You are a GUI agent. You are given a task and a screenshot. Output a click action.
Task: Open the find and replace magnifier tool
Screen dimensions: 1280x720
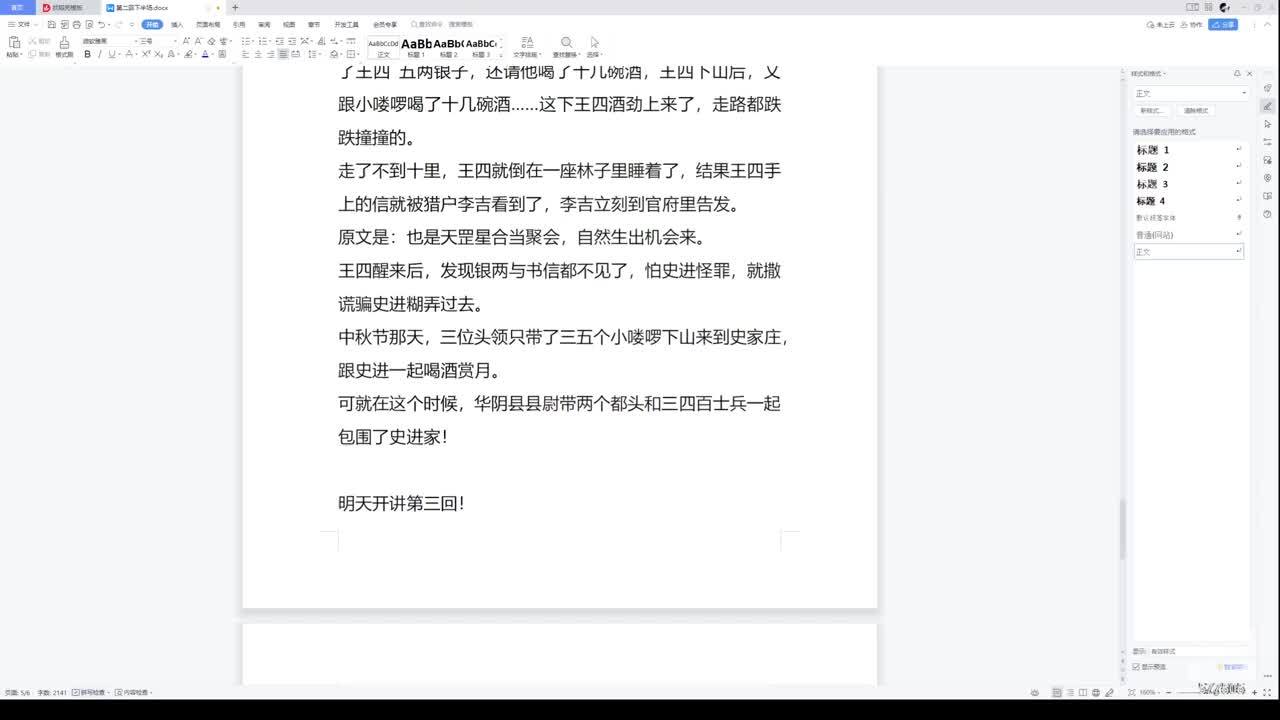point(566,45)
